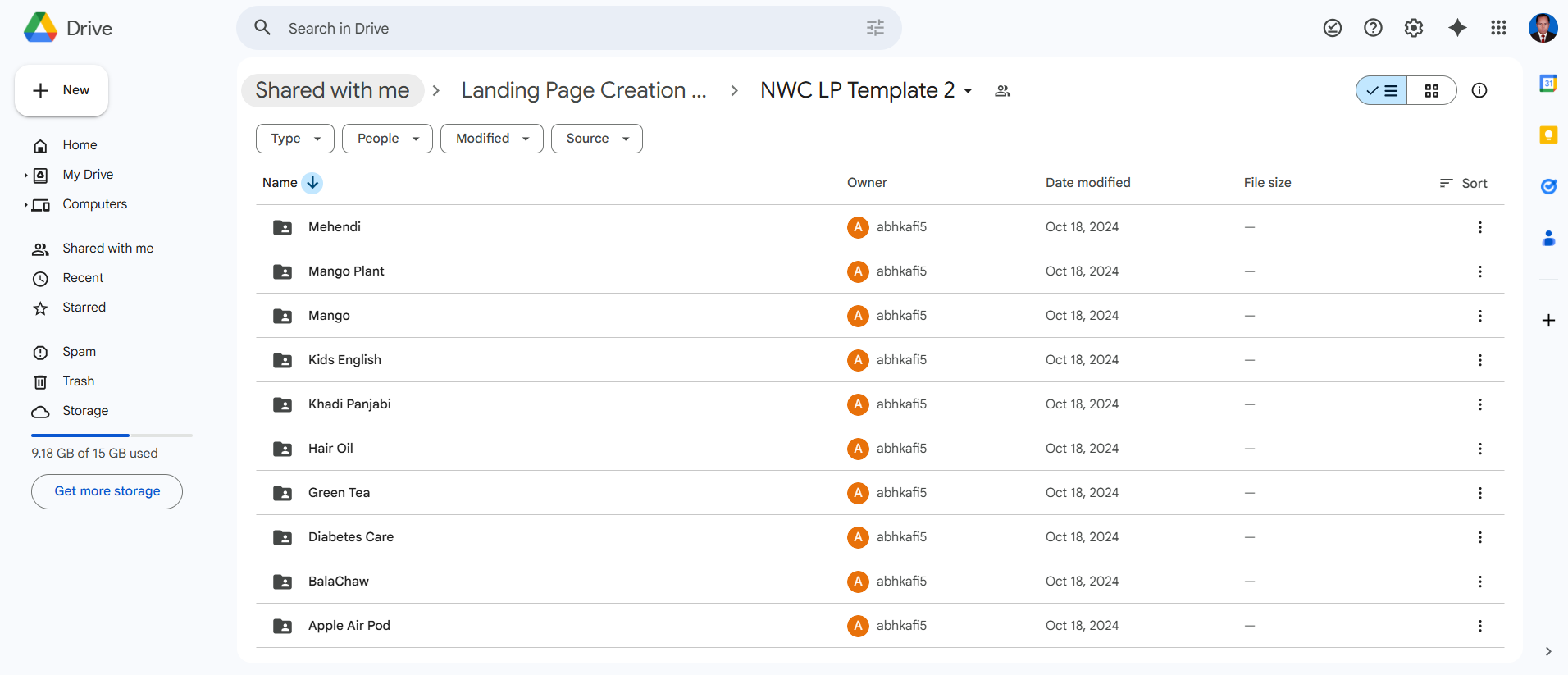Click the Get more storage button
This screenshot has width=1568, height=675.
pos(107,491)
